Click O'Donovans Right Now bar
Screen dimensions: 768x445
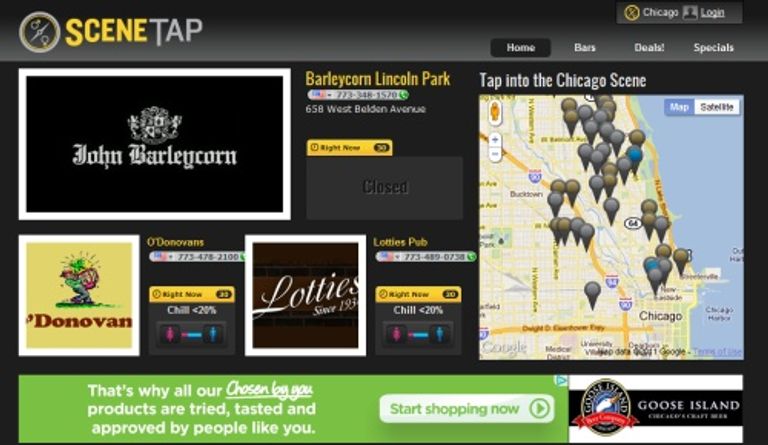192,294
